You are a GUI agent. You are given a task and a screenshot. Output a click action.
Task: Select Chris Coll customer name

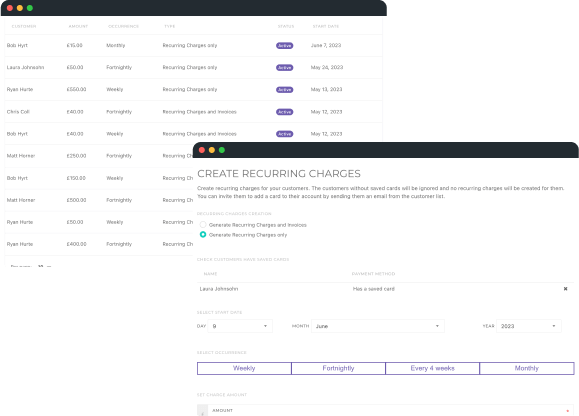click(18, 111)
